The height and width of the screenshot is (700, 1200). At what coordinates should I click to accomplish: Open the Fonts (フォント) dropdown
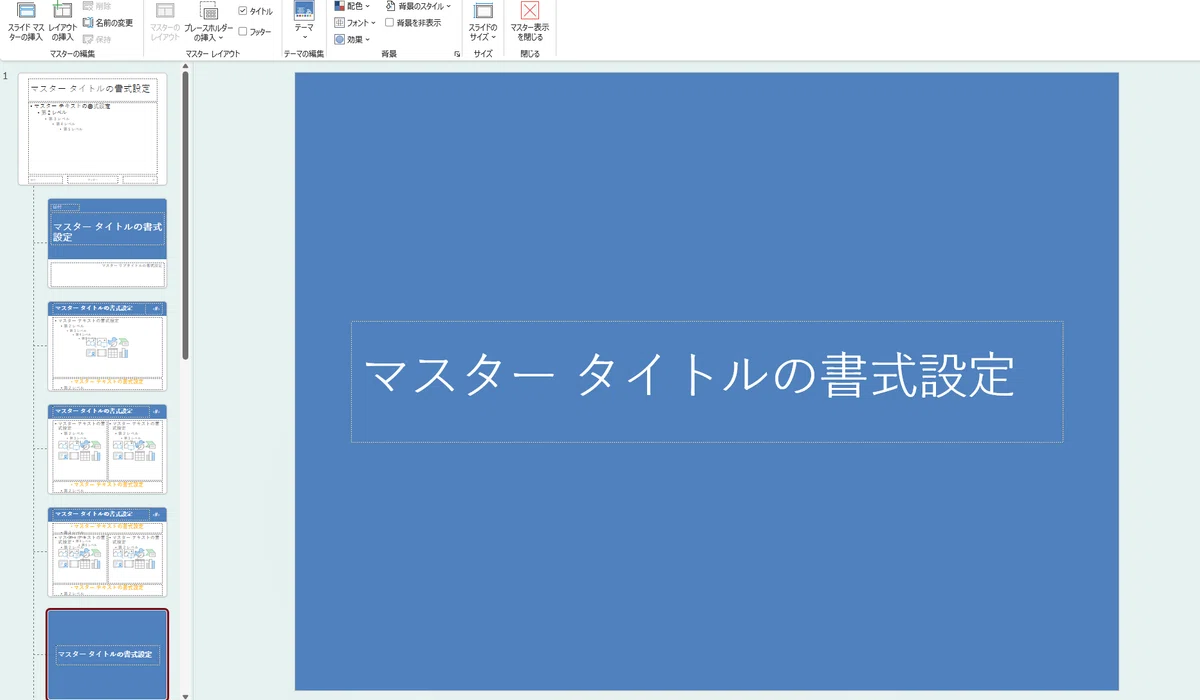[x=355, y=22]
